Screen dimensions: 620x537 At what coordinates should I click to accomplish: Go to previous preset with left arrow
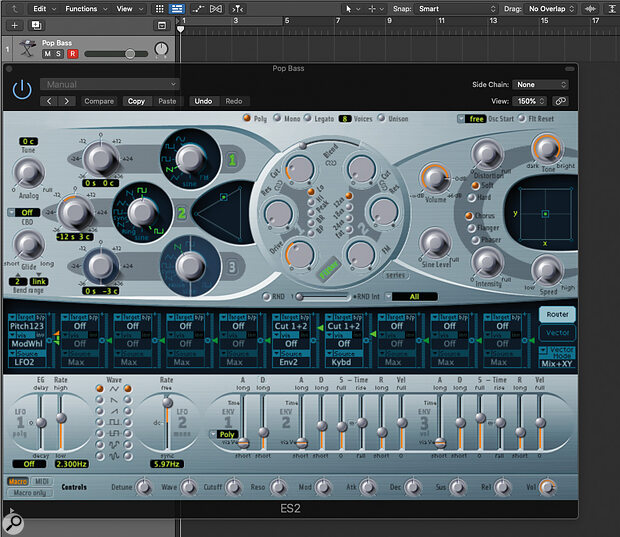(x=49, y=101)
